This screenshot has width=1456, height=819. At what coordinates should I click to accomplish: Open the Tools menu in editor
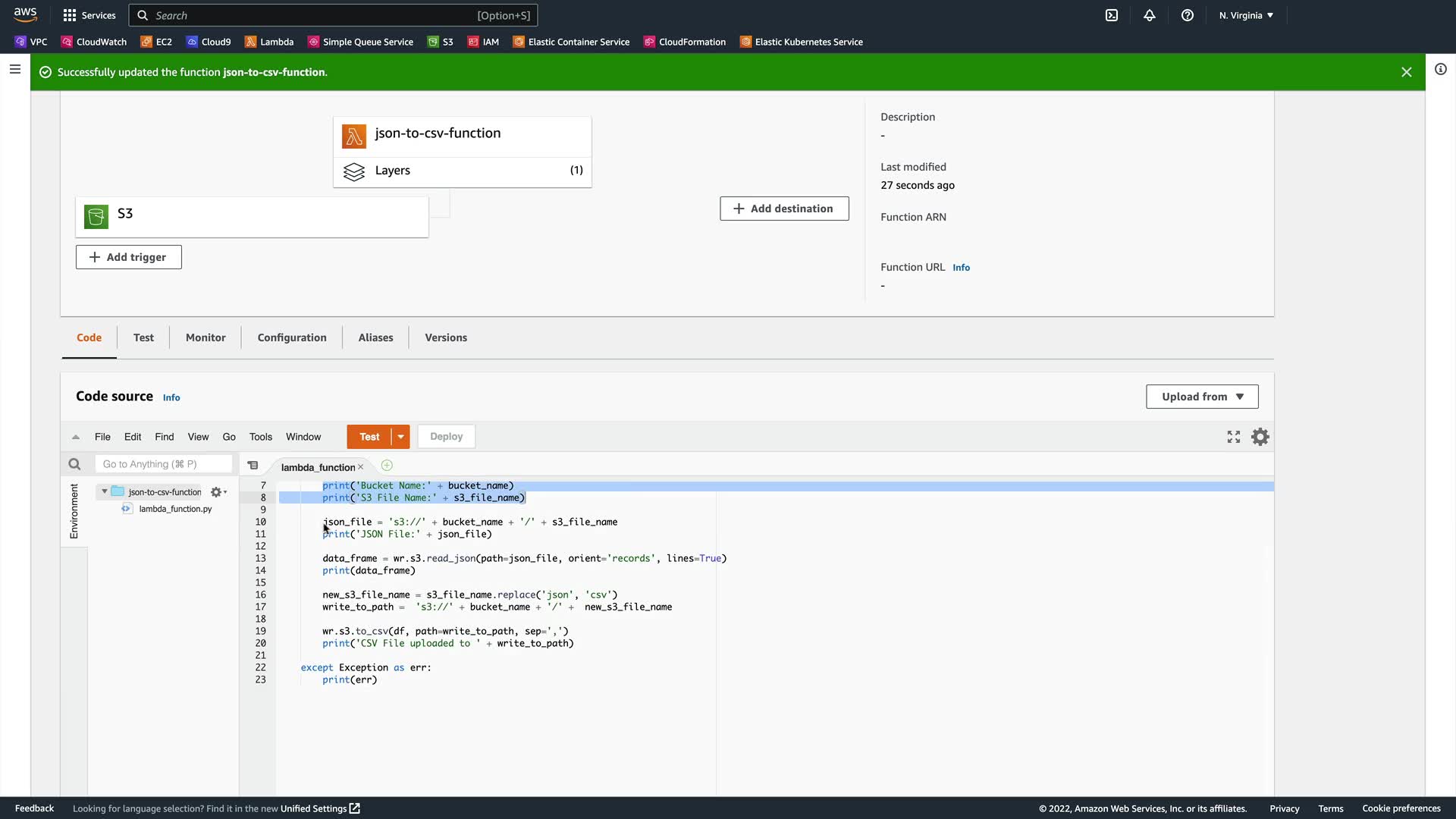pyautogui.click(x=260, y=437)
